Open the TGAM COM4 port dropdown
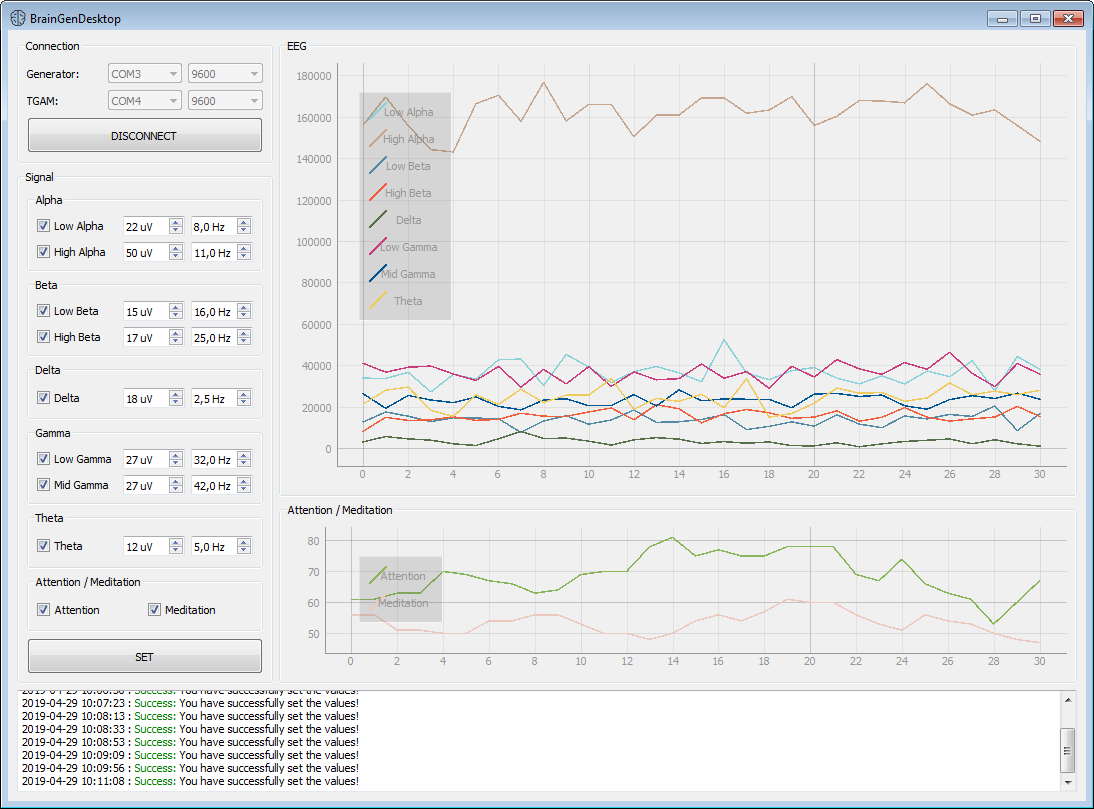Image resolution: width=1094 pixels, height=809 pixels. point(144,101)
